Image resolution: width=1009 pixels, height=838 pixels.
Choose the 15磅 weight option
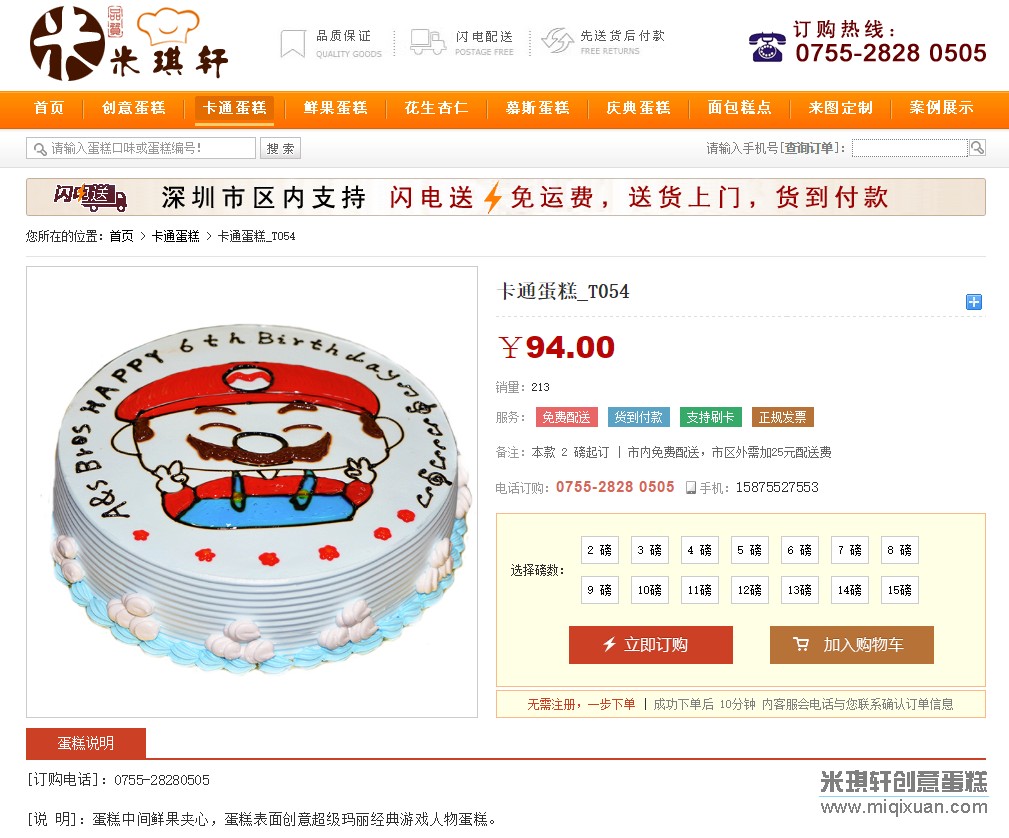[900, 590]
